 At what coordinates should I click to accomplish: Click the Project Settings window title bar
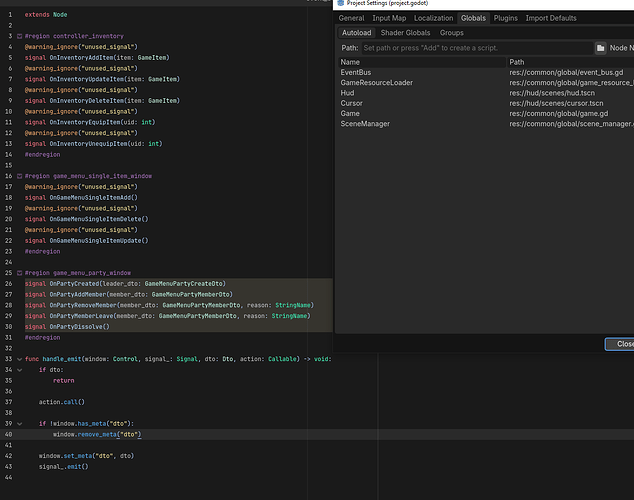click(483, 4)
